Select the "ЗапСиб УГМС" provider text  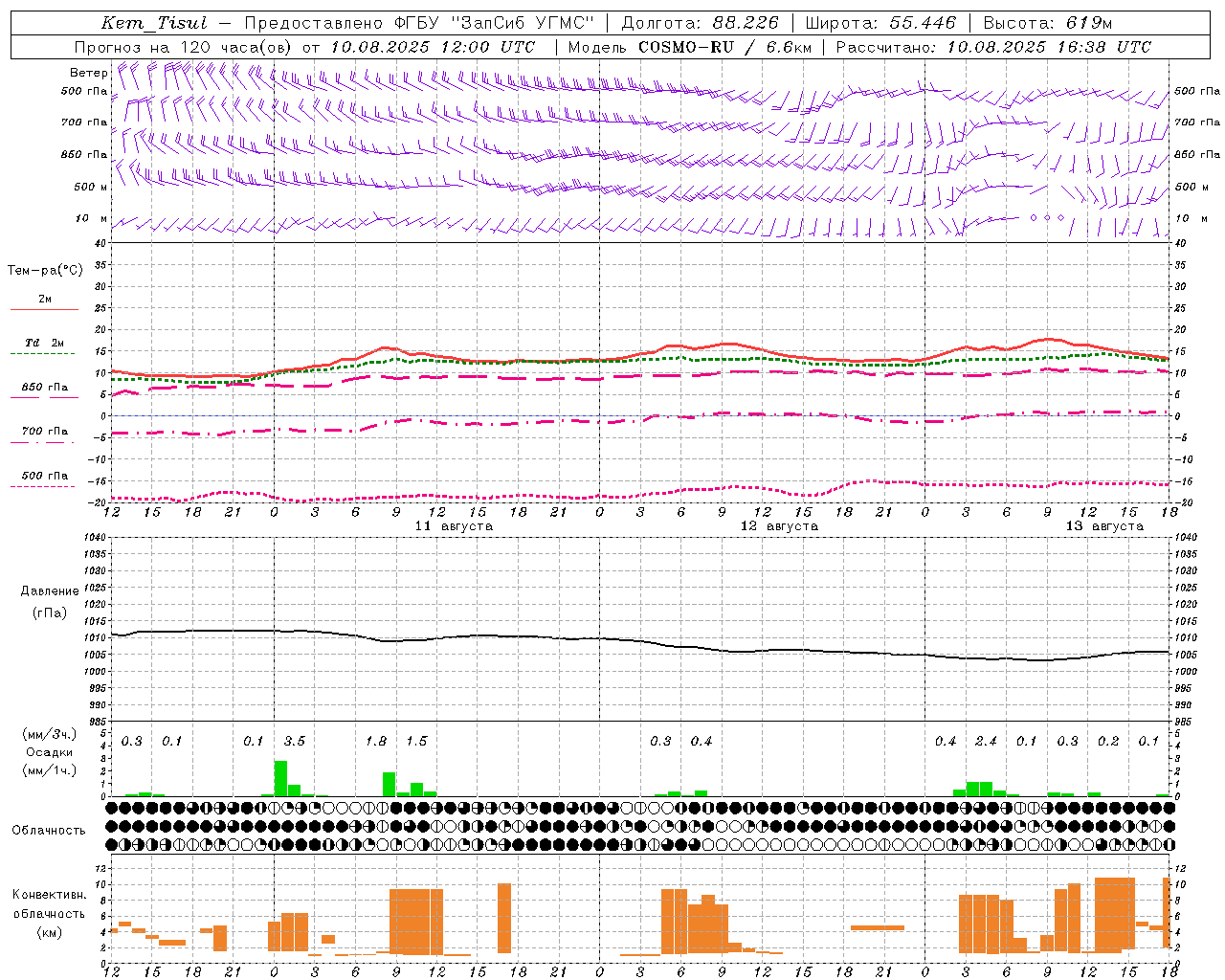[522, 23]
